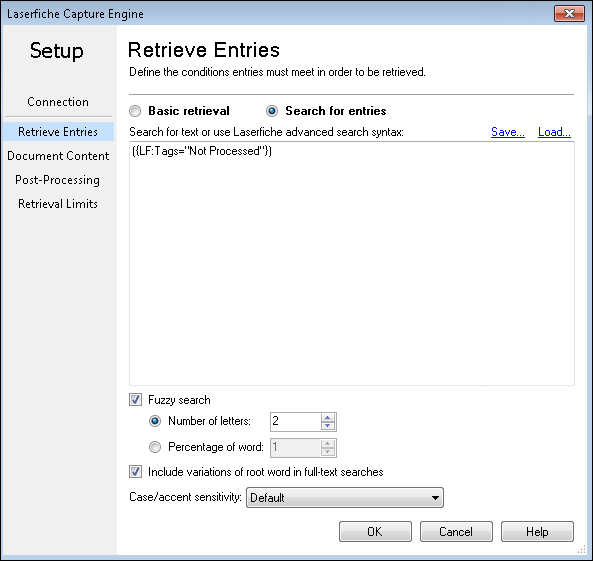The image size is (593, 561).
Task: Choose Number of letters radio option
Action: tap(155, 421)
